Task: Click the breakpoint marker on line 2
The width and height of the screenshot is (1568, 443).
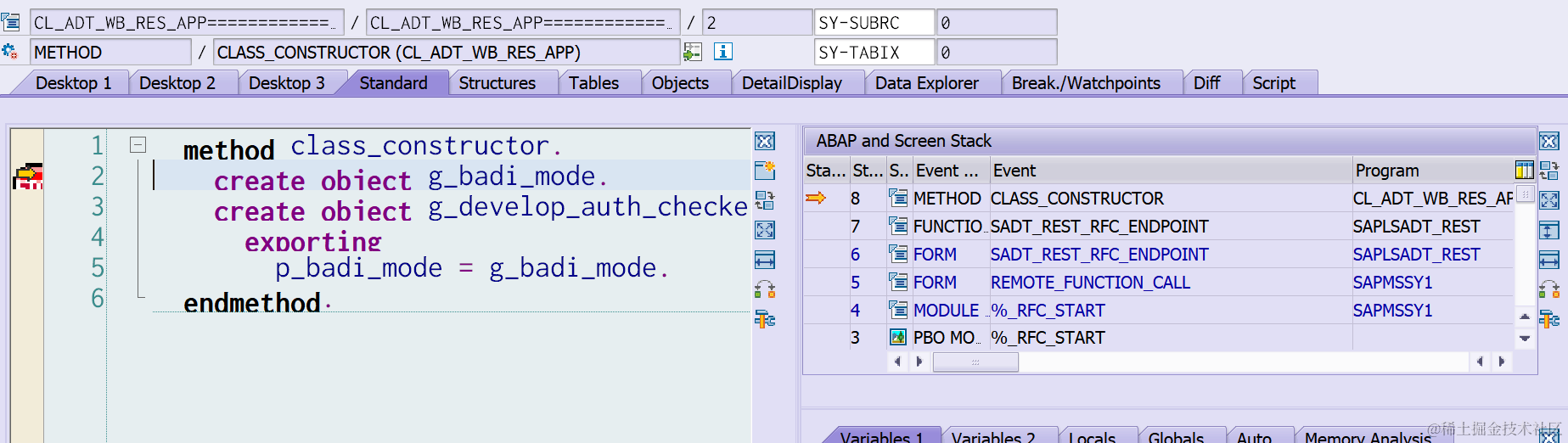Action: pos(27,177)
